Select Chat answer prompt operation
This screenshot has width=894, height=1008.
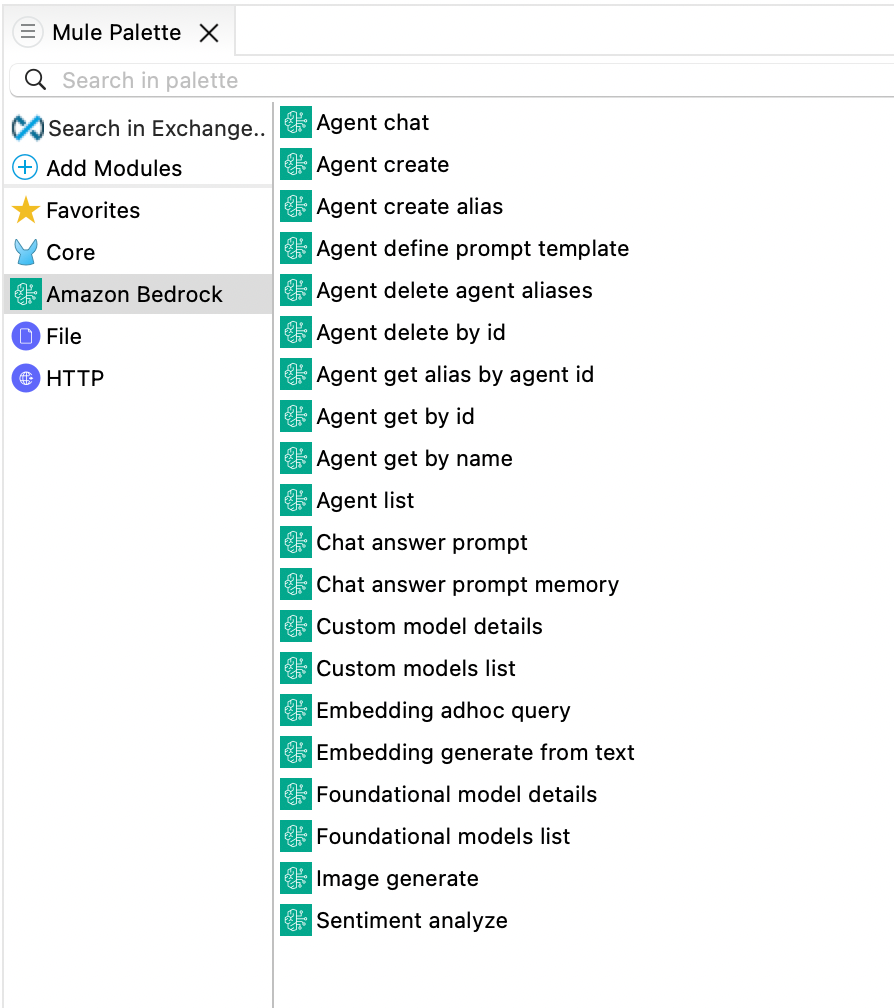[x=422, y=543]
